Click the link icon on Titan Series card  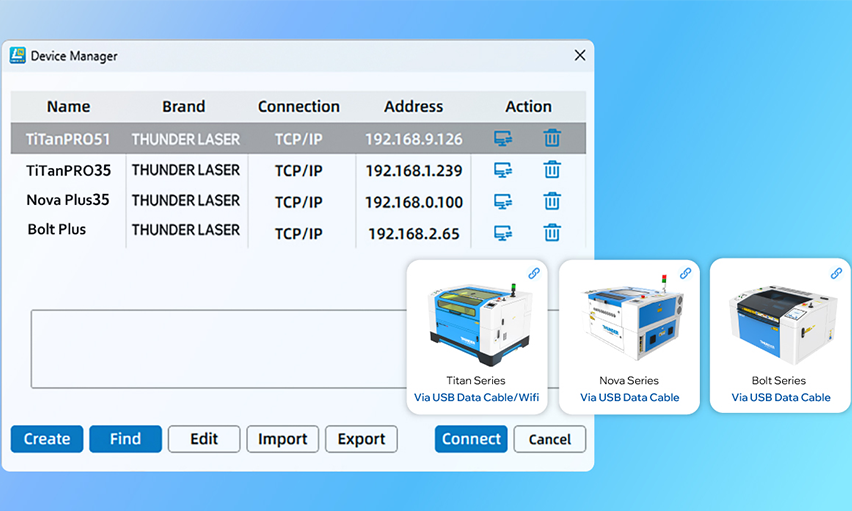click(534, 273)
